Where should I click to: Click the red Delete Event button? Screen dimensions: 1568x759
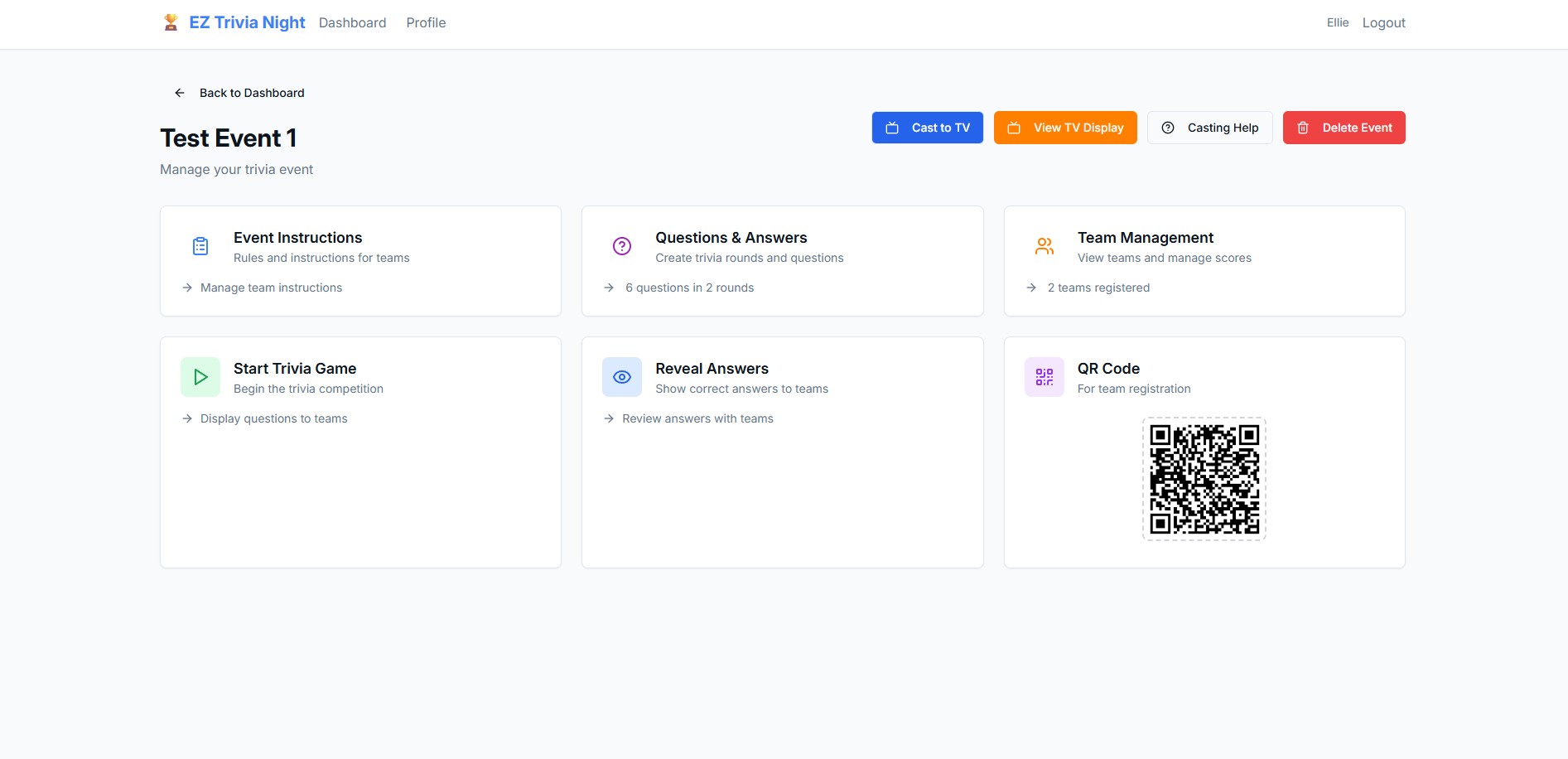[x=1344, y=128]
